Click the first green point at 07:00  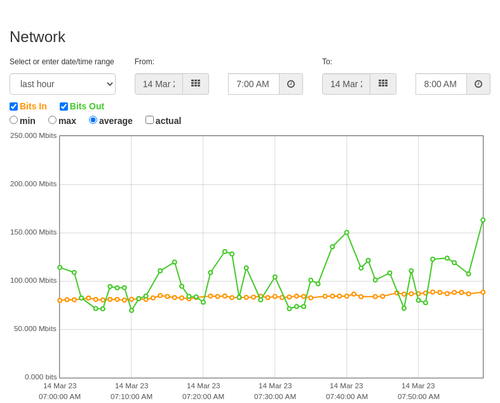click(x=60, y=267)
